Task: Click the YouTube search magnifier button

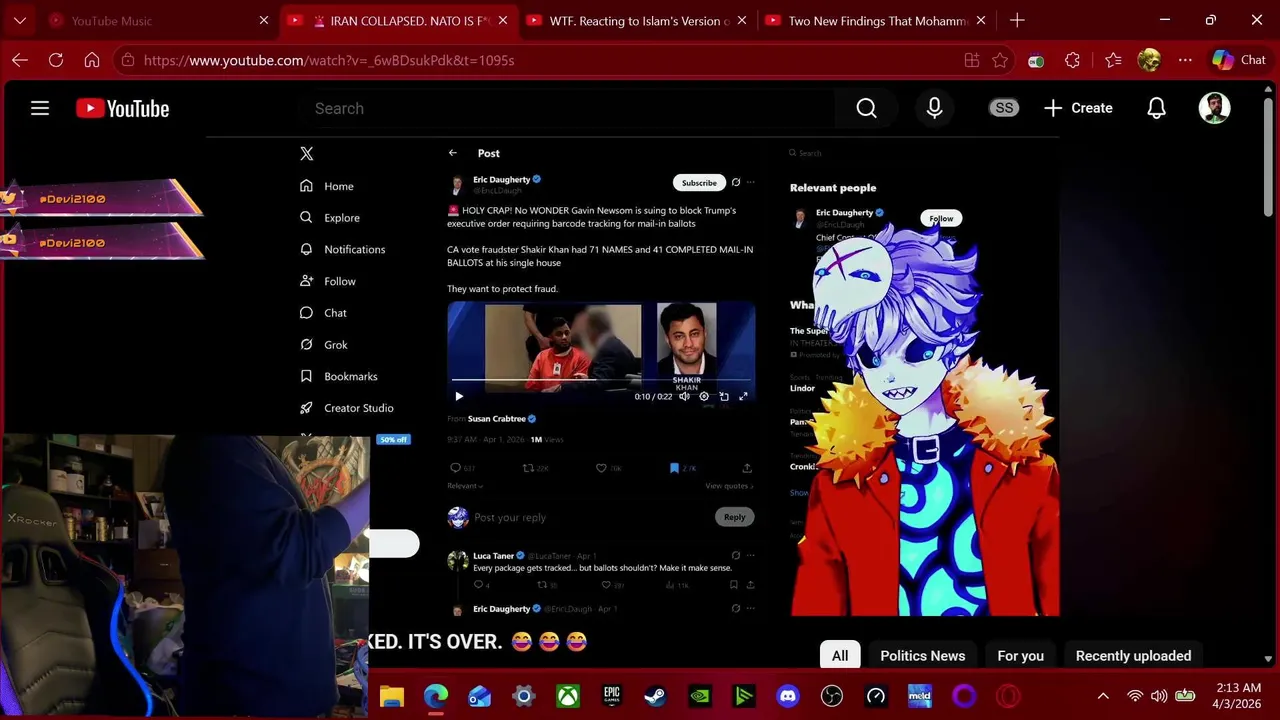Action: coord(866,108)
